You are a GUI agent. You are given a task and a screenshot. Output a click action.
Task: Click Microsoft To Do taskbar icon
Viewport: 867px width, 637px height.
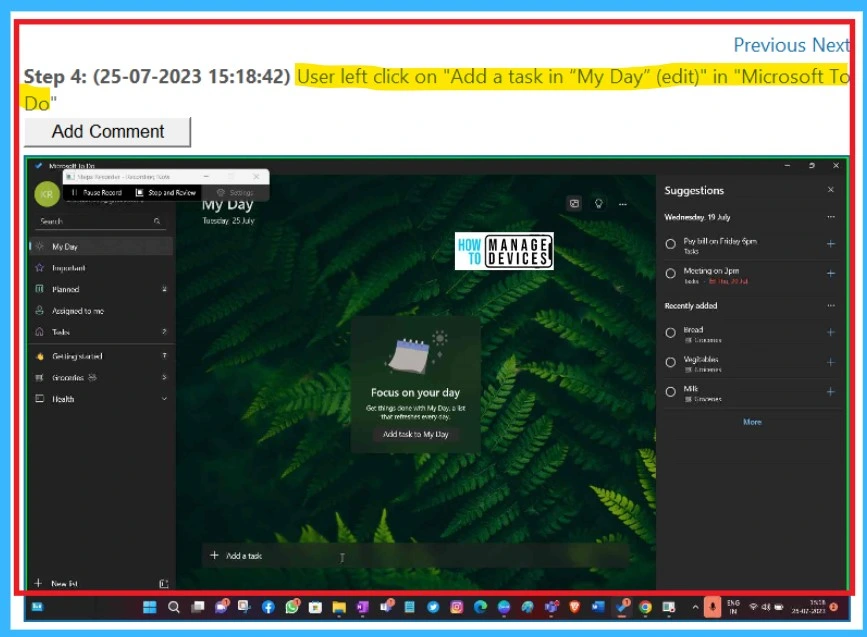point(622,607)
